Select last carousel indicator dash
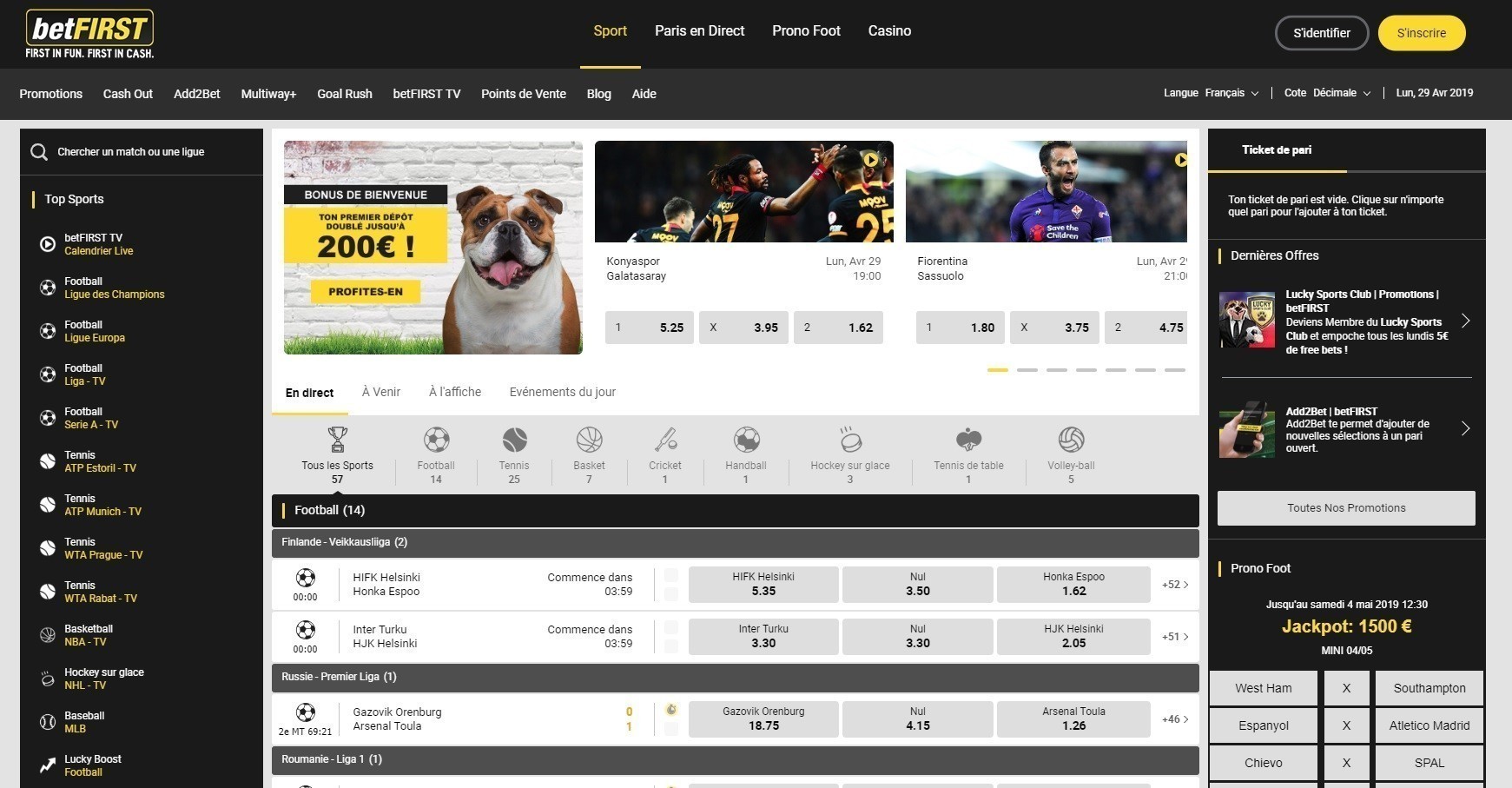 [x=1175, y=370]
